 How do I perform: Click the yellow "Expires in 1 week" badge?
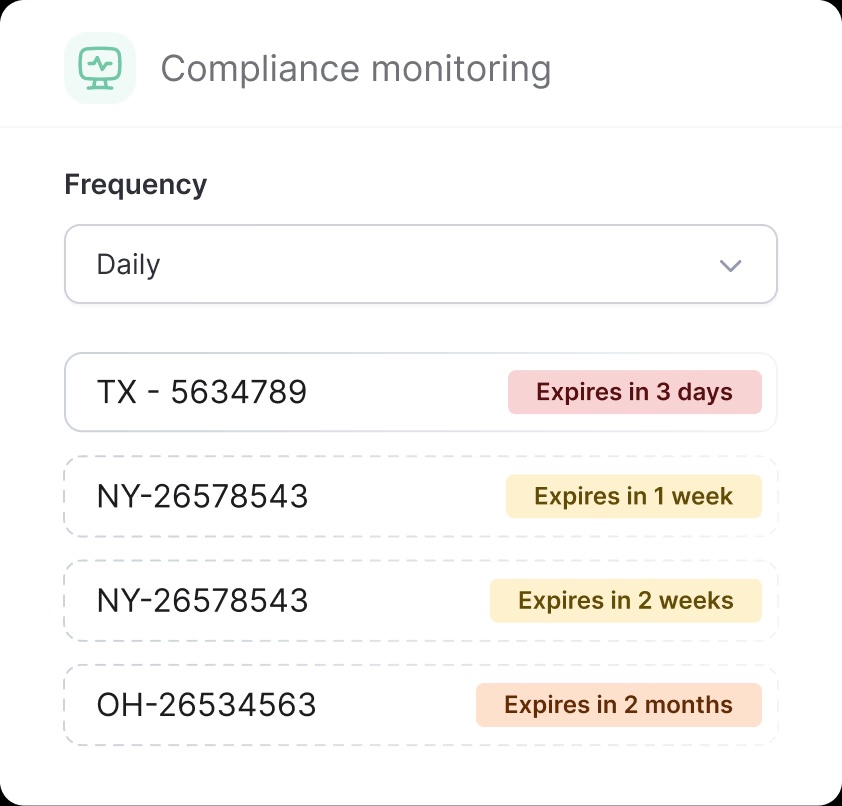tap(633, 496)
